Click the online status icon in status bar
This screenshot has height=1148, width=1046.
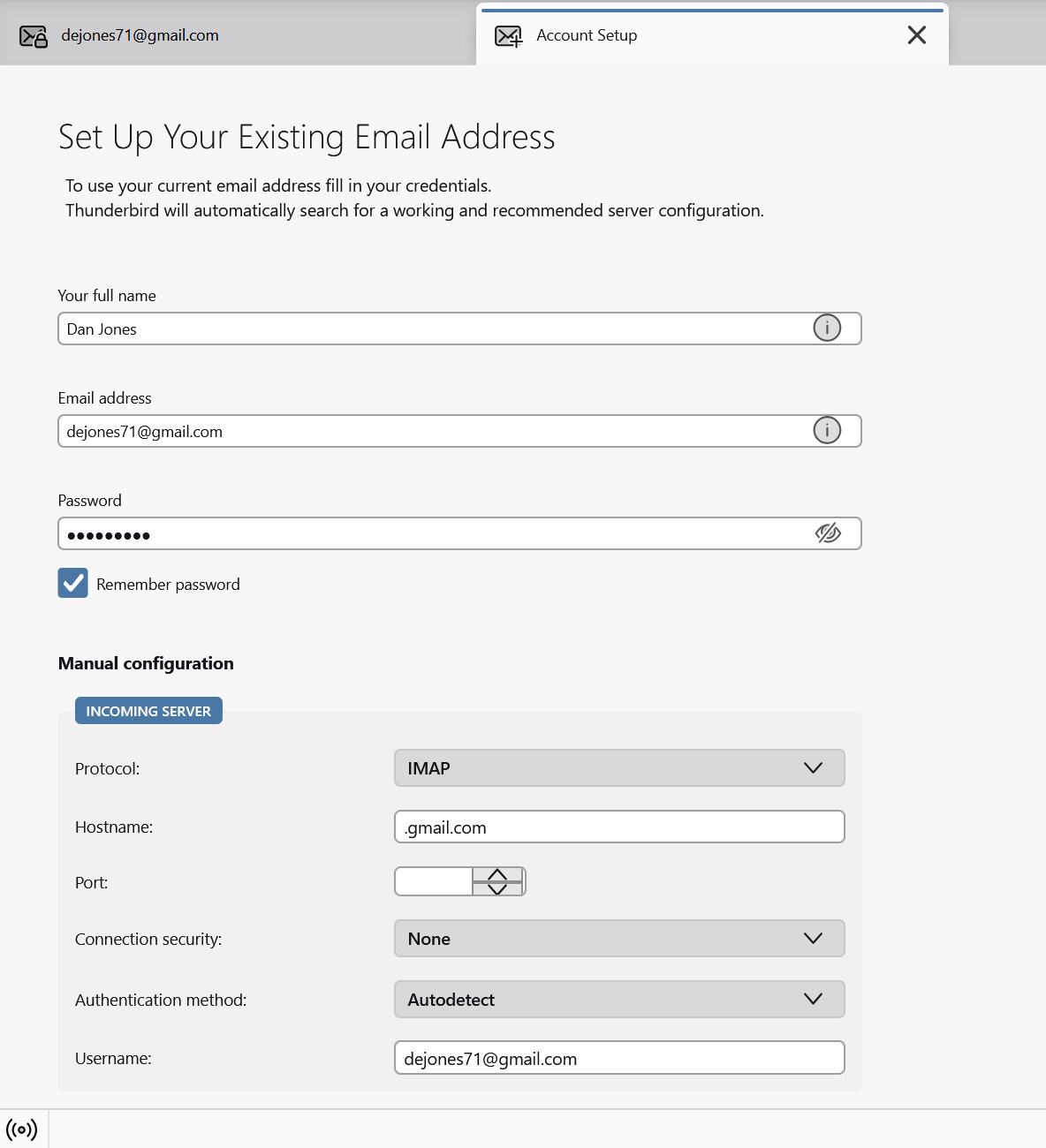[x=22, y=1129]
